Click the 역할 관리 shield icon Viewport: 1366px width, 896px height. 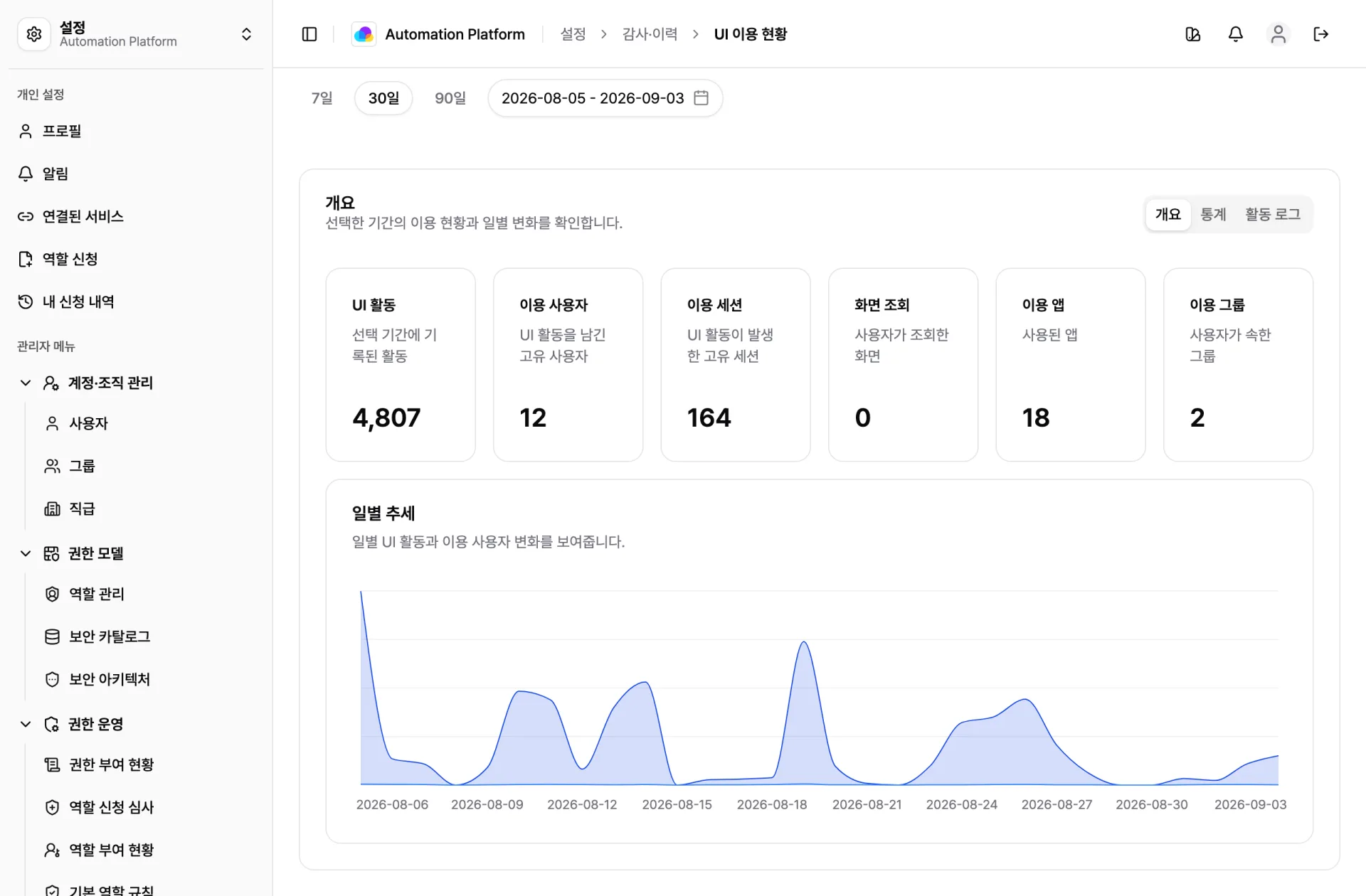pyautogui.click(x=52, y=594)
